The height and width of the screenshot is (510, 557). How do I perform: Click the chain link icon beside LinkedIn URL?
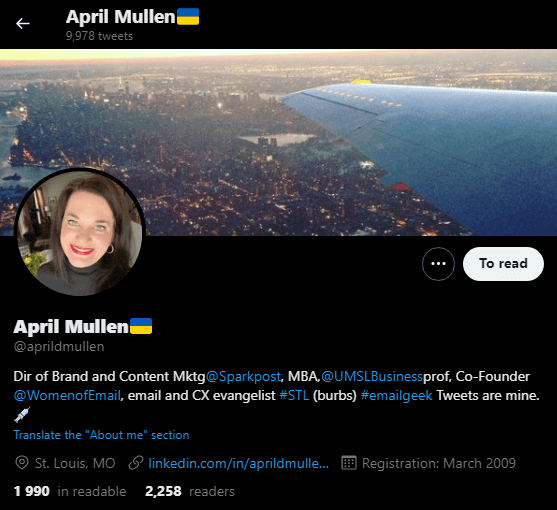coord(136,463)
